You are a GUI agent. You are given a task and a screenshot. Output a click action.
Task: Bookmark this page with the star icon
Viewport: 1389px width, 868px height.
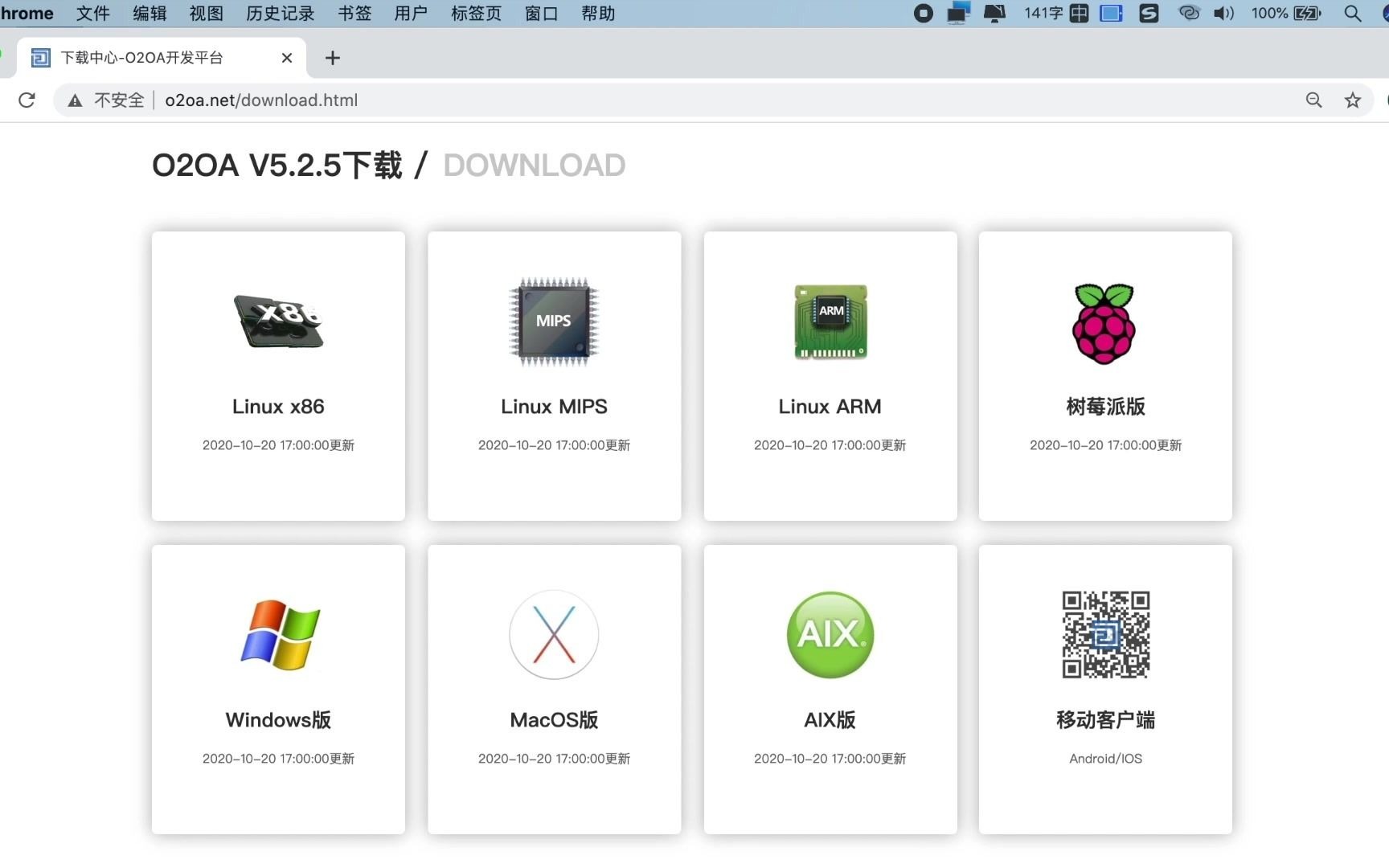1353,100
